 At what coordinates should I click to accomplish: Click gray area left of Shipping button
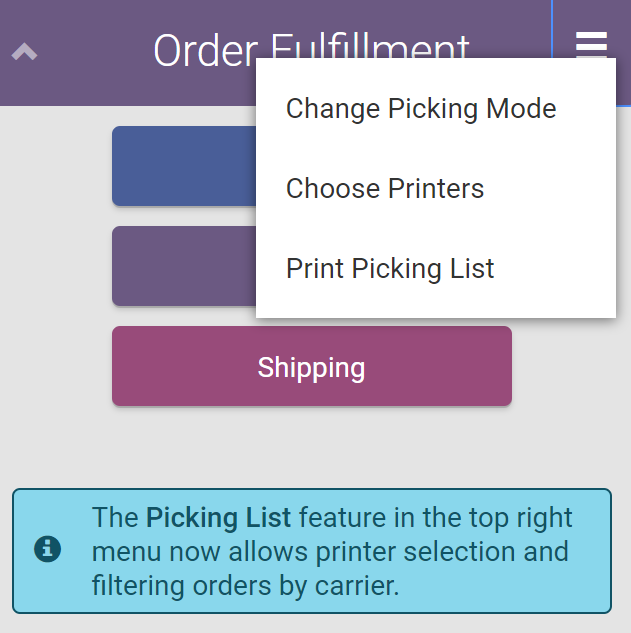[x=55, y=366]
